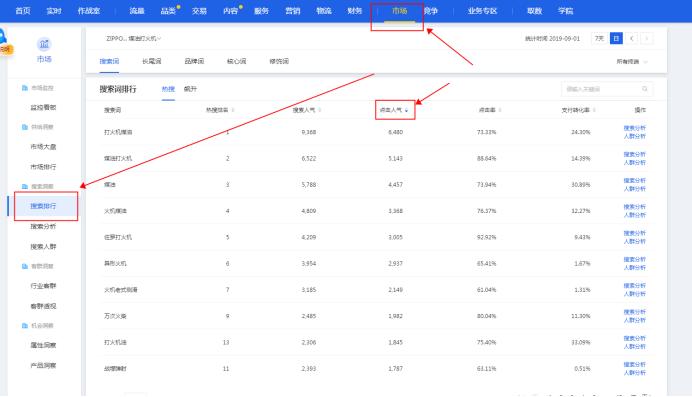Open the 作战室 top navigation item

89,11
